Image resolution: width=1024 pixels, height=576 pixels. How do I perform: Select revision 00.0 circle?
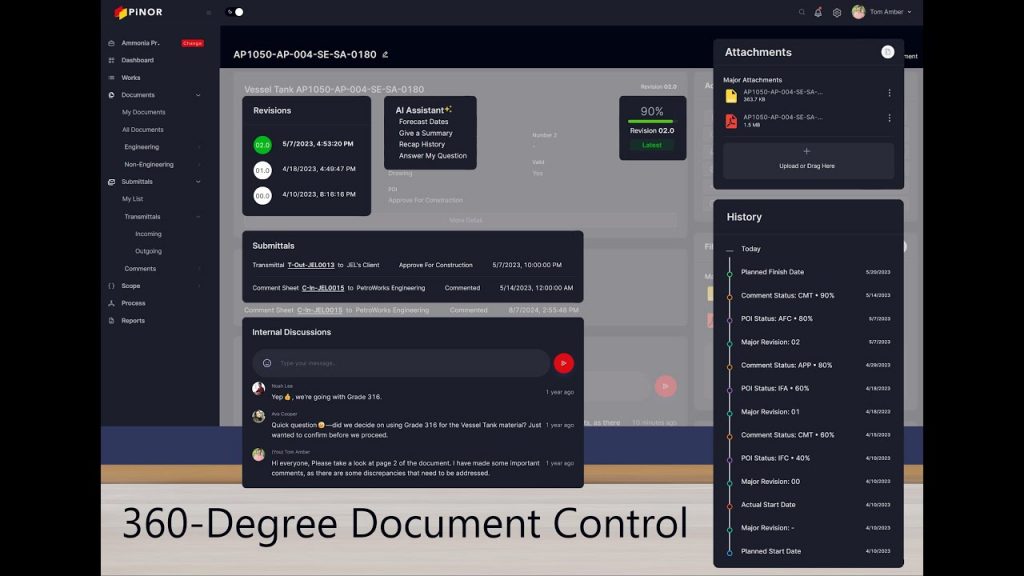click(x=262, y=195)
